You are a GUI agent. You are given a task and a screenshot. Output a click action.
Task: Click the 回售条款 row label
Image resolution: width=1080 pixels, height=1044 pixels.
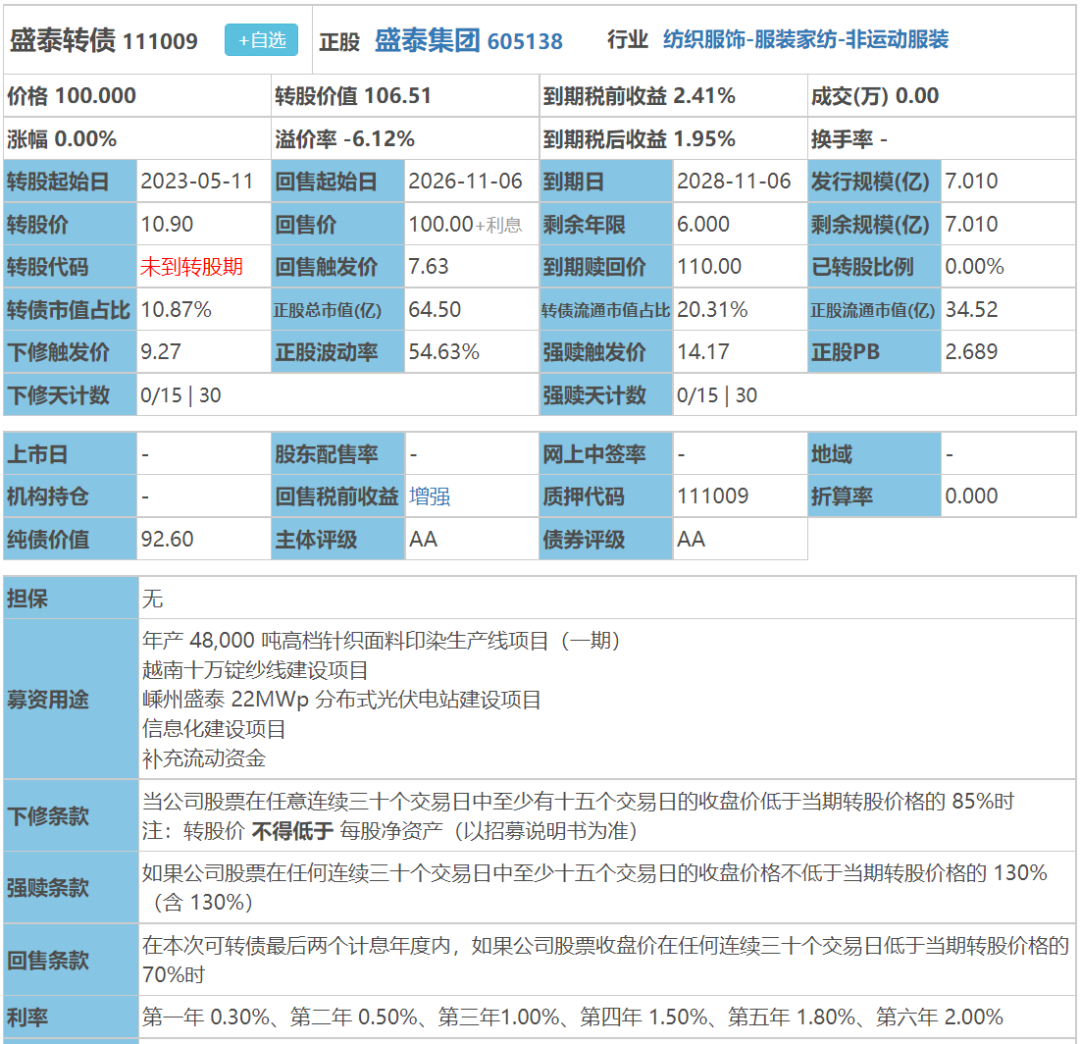48,960
